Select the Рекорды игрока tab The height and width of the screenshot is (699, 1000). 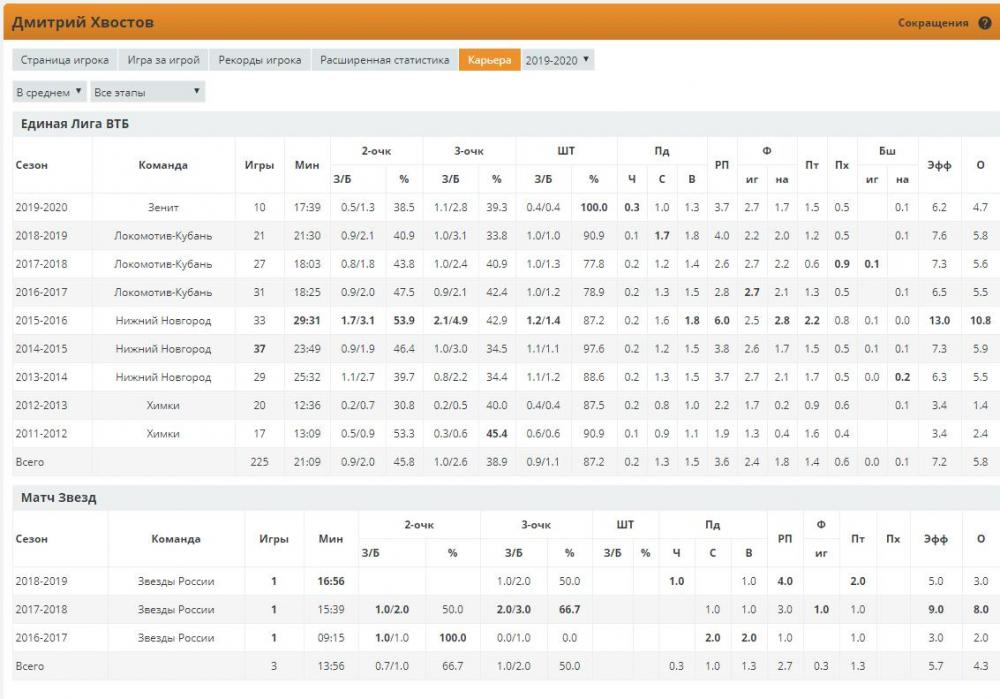coord(260,60)
